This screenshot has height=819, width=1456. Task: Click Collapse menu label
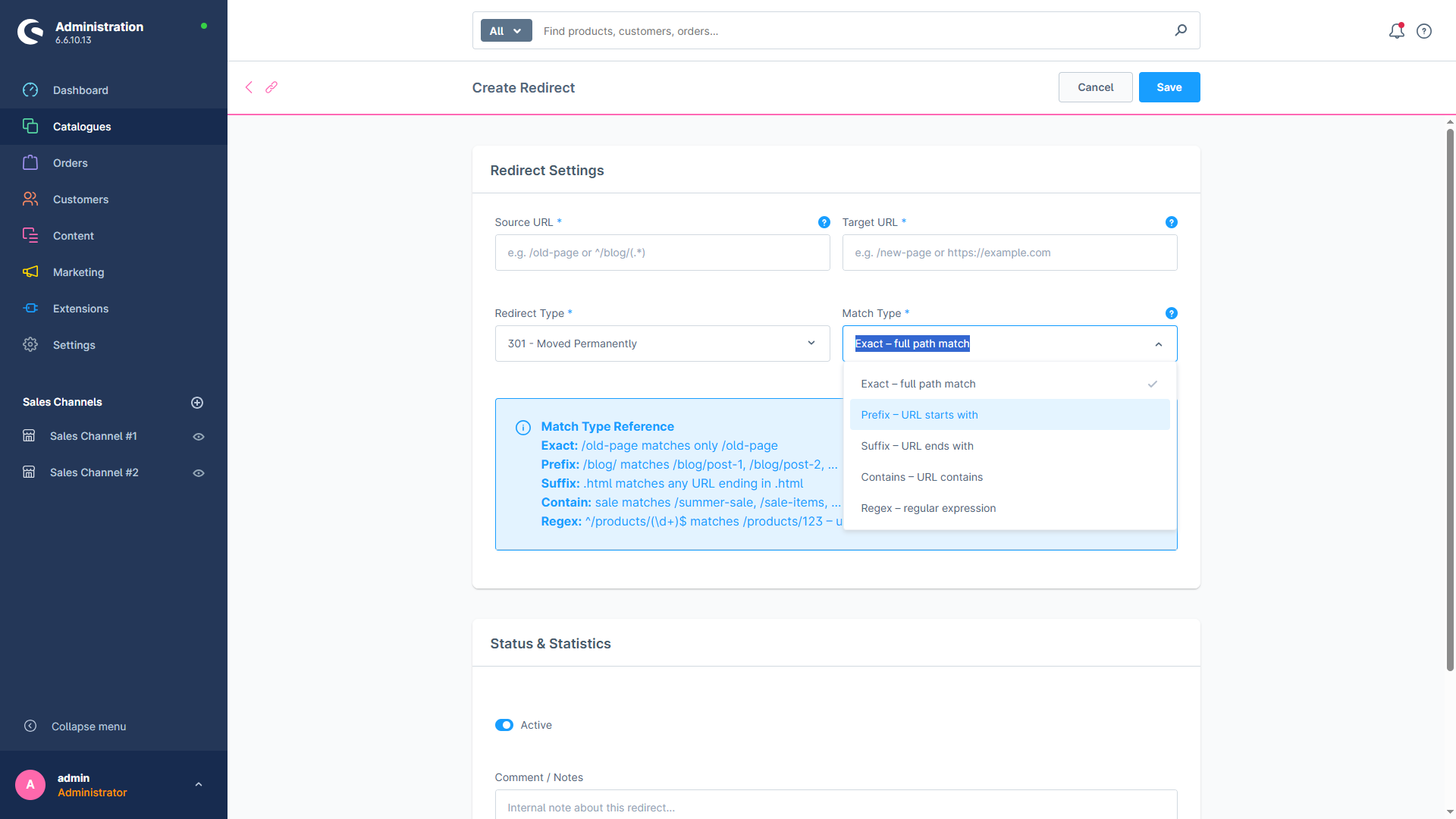click(89, 726)
